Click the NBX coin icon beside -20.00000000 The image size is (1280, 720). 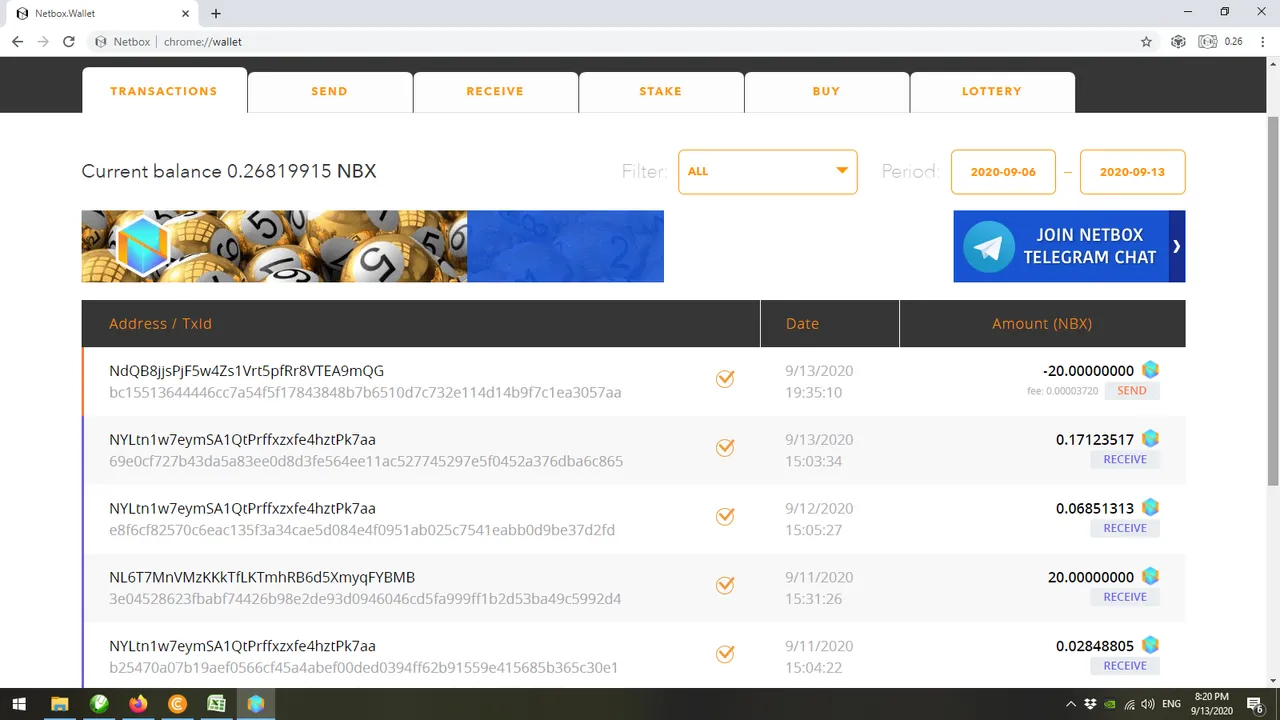coord(1151,370)
